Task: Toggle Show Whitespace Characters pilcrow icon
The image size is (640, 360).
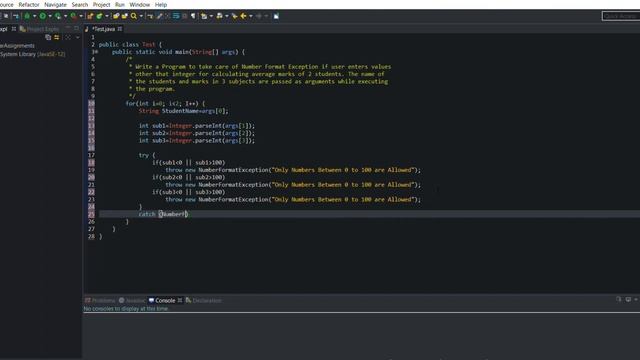Action: [x=193, y=16]
